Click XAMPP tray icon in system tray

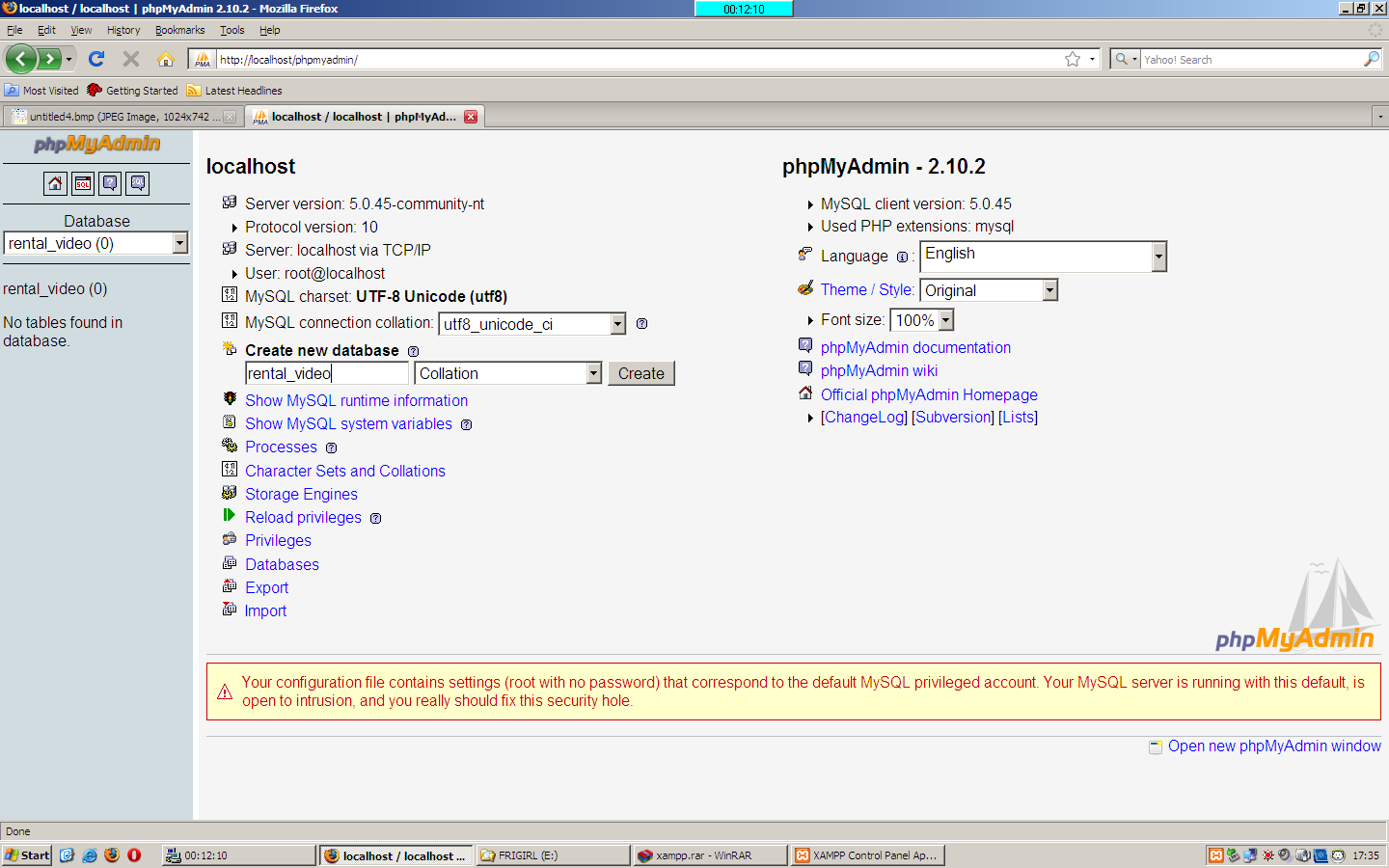(1216, 855)
